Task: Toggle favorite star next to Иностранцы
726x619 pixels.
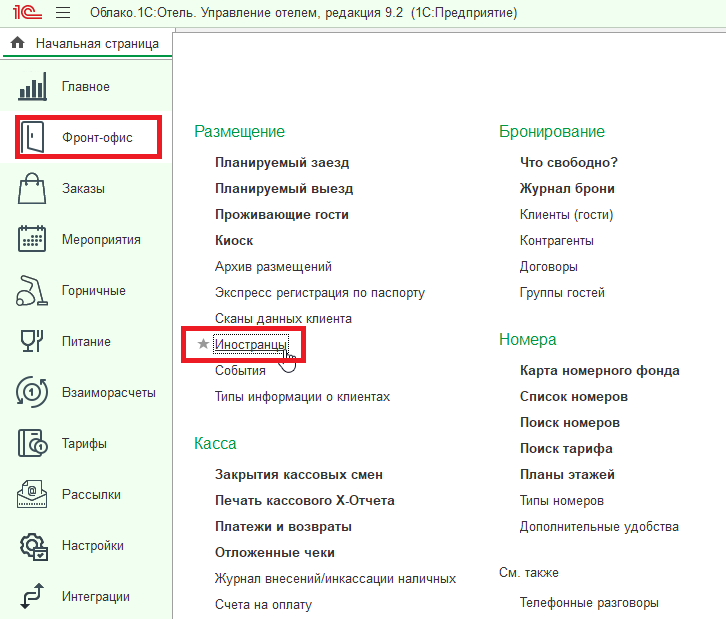Action: (203, 344)
